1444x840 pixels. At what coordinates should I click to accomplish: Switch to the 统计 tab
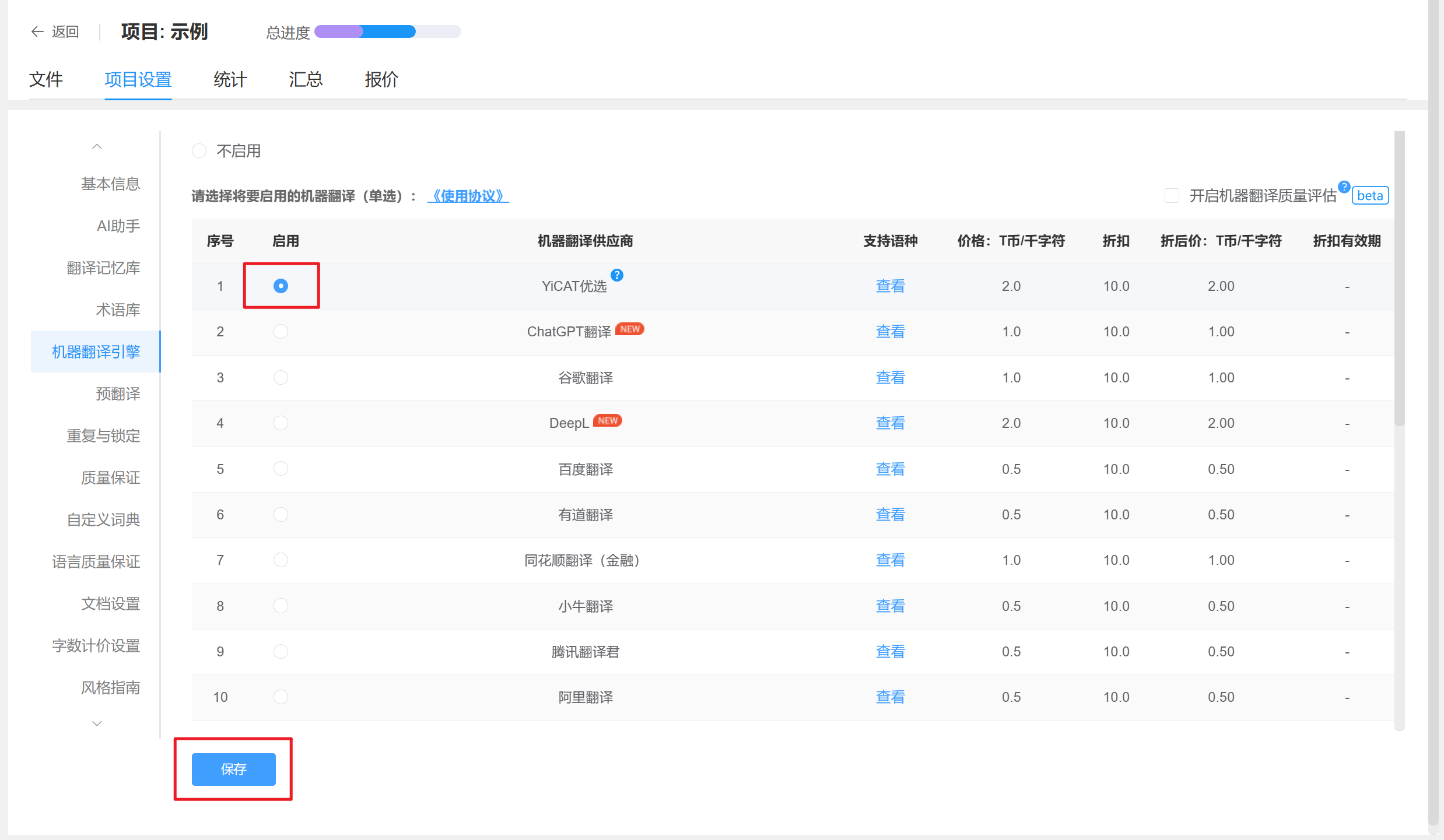(x=230, y=80)
